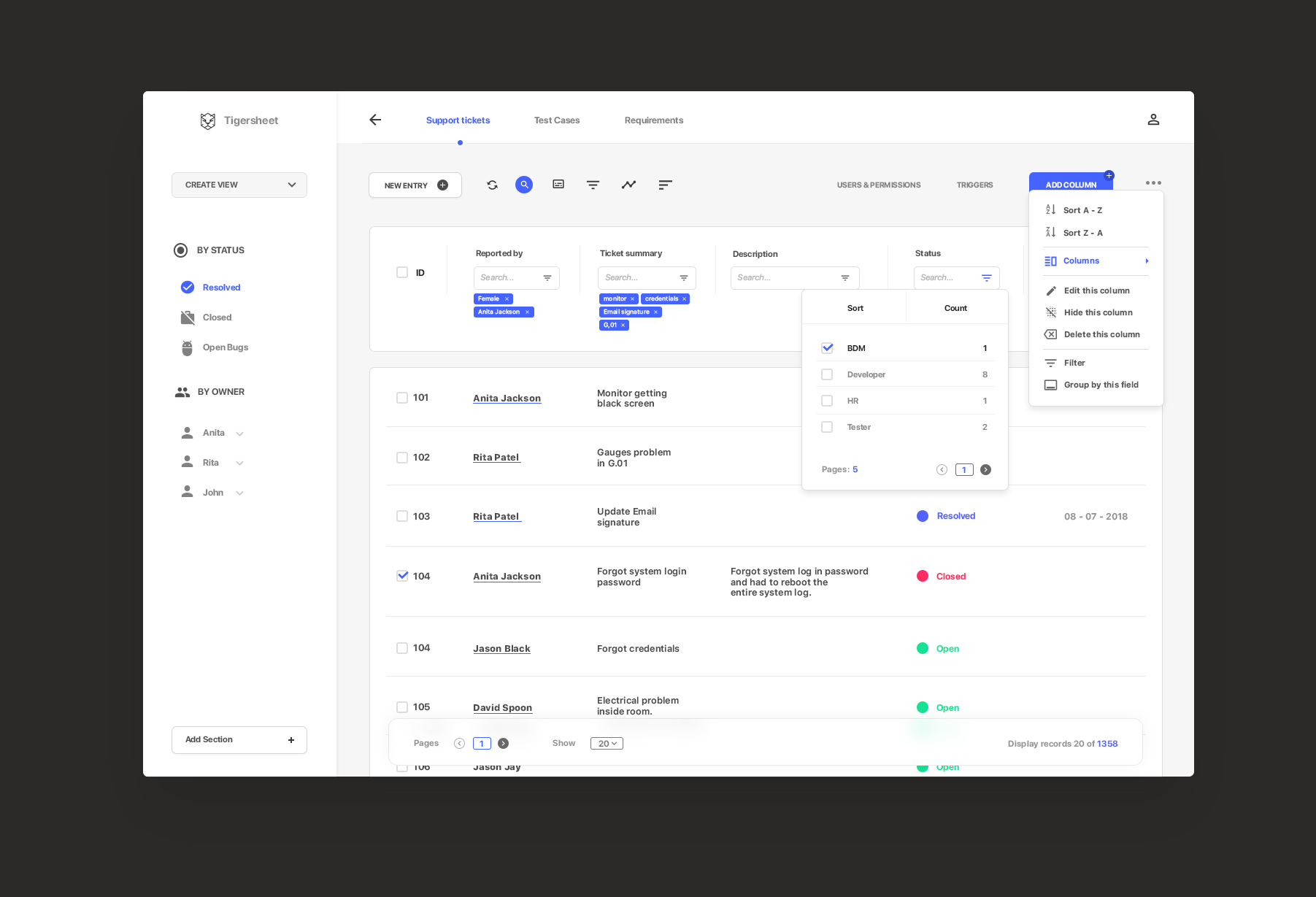The width and height of the screenshot is (1316, 897).
Task: Expand the John owner chevron
Action: tap(239, 493)
